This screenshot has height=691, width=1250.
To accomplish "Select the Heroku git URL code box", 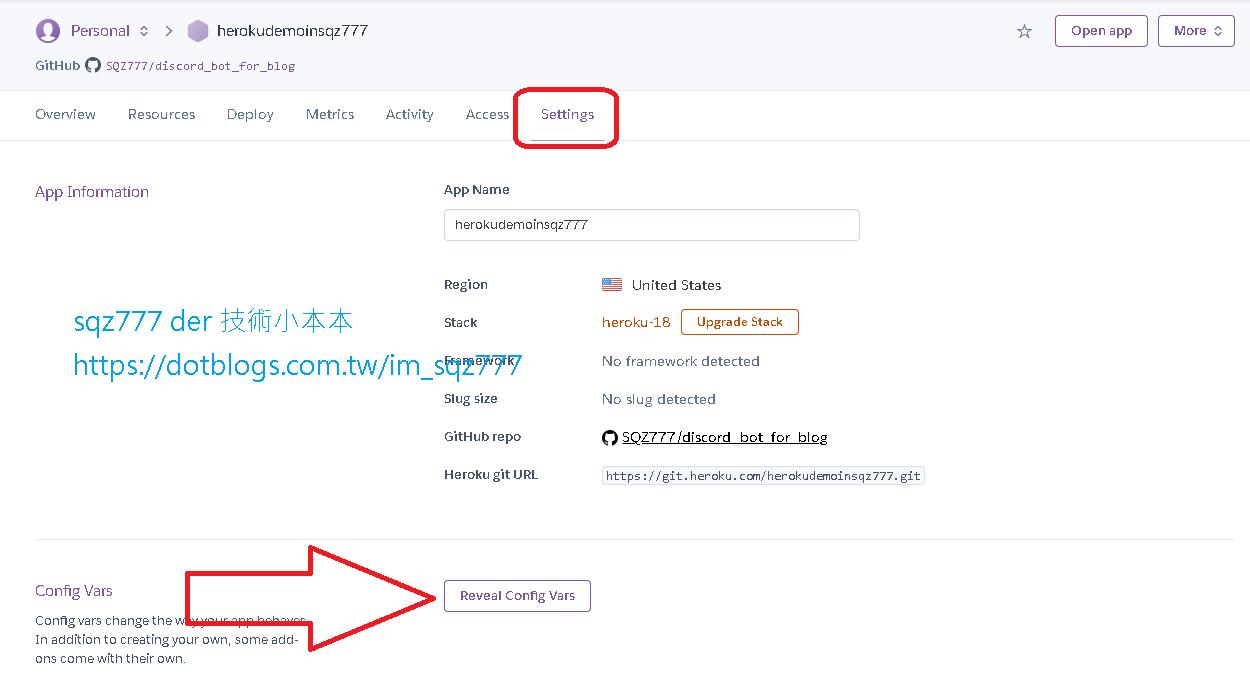I will (x=763, y=476).
